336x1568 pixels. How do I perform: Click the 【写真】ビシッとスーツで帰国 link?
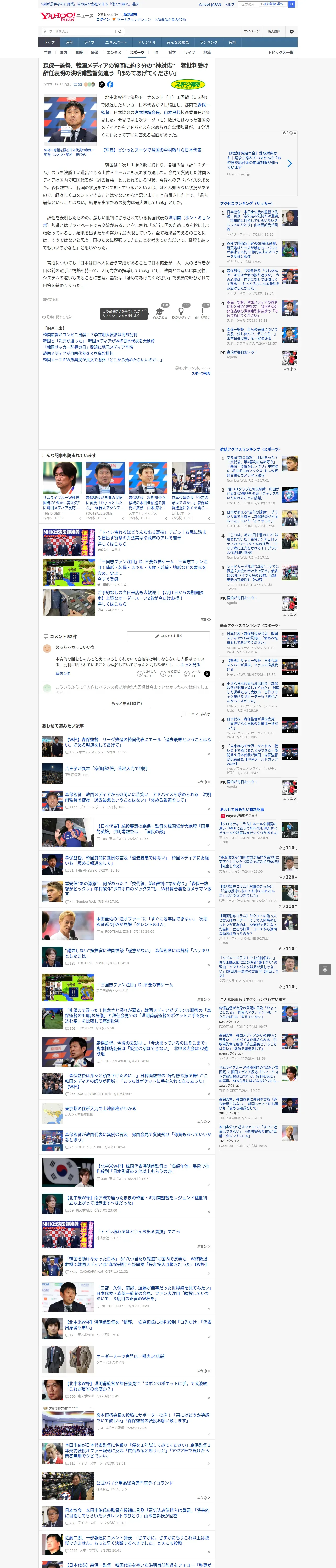point(151,150)
